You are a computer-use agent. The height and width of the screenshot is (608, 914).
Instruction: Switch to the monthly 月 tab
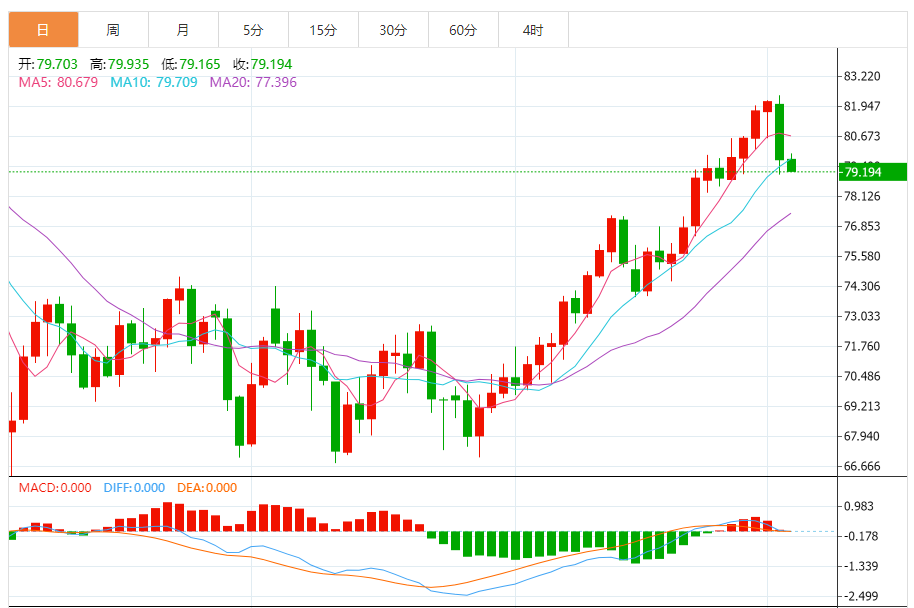click(x=183, y=30)
